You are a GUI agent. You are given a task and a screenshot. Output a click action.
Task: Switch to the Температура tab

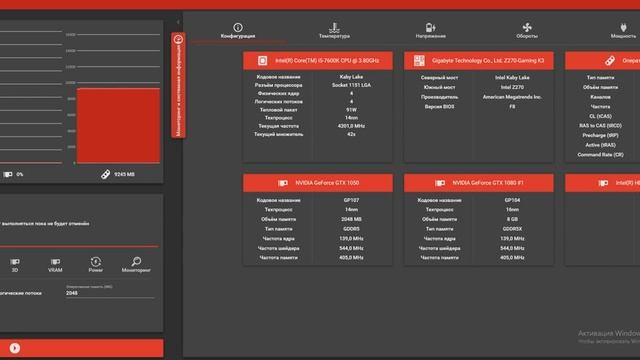coord(334,31)
